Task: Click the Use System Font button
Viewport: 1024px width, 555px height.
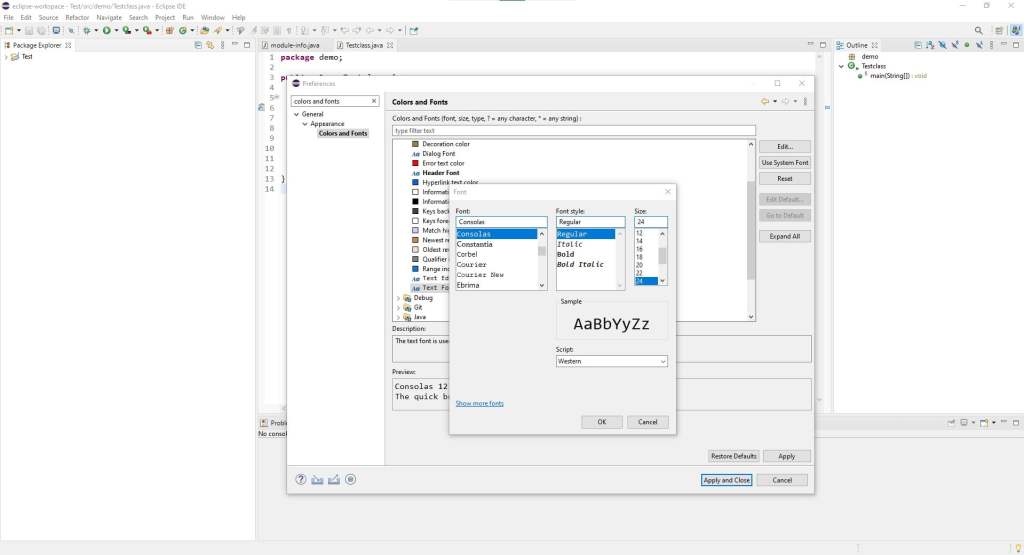Action: point(784,163)
